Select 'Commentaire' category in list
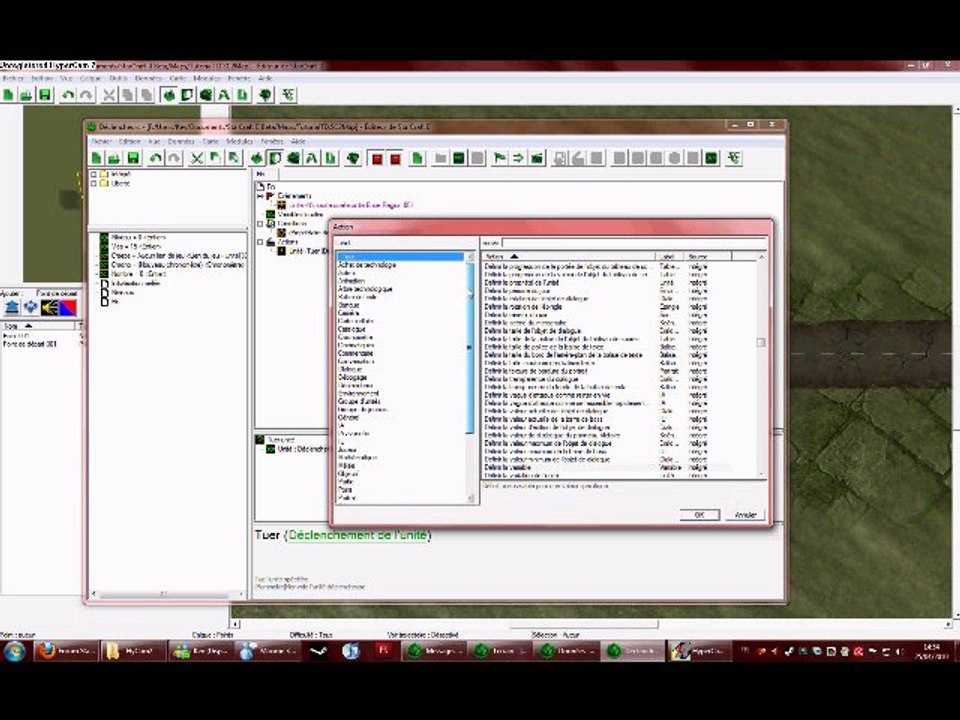Image resolution: width=960 pixels, height=720 pixels. click(356, 353)
